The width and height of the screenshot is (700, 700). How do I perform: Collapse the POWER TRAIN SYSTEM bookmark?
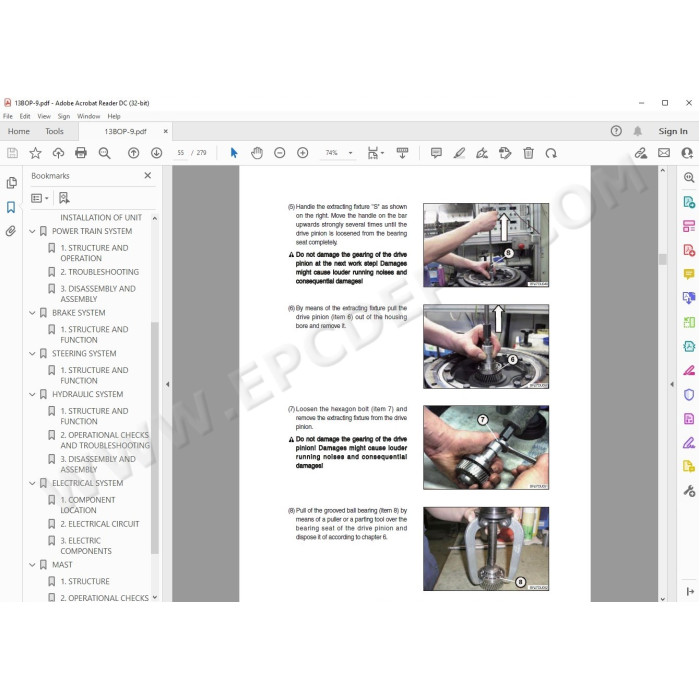pyautogui.click(x=32, y=231)
